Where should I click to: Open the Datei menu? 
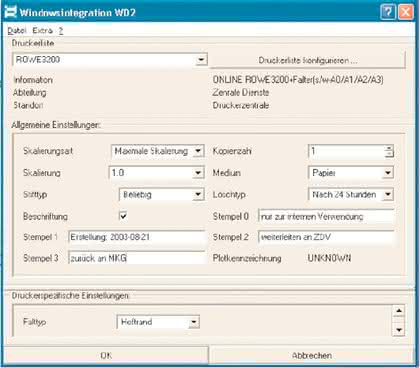pos(17,31)
